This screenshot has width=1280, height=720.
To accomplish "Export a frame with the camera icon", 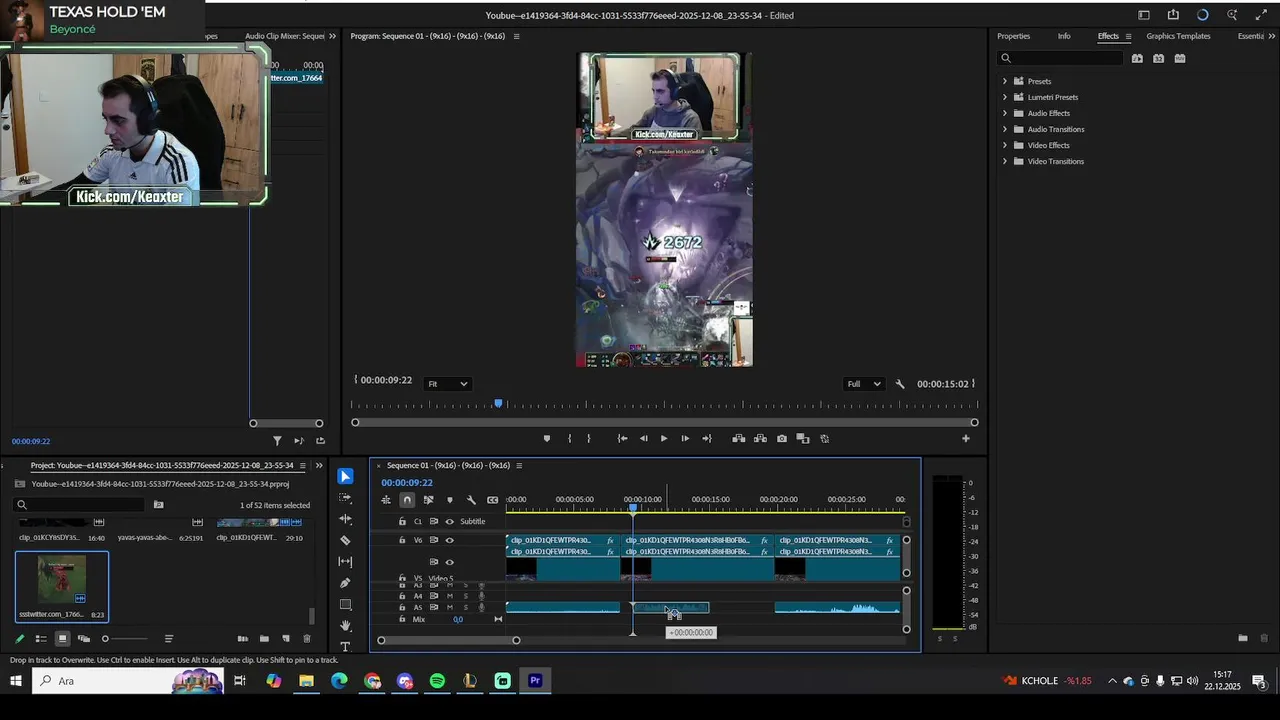I will [x=782, y=438].
